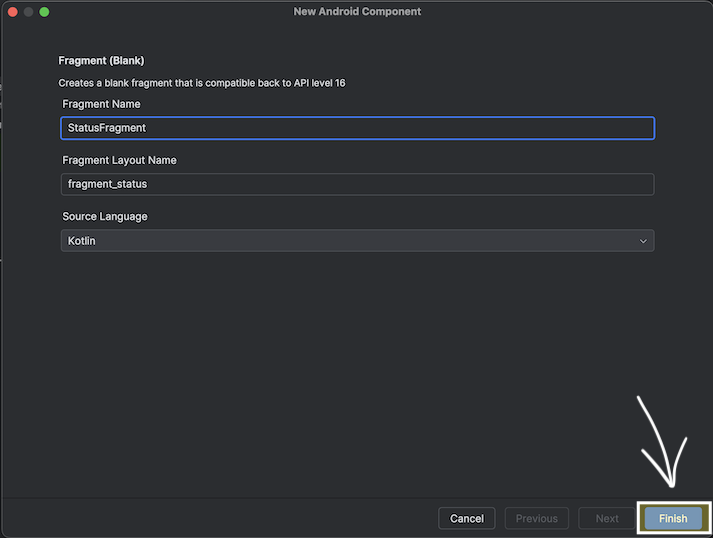Click the disabled Previous button
The image size is (713, 538).
pyautogui.click(x=537, y=518)
